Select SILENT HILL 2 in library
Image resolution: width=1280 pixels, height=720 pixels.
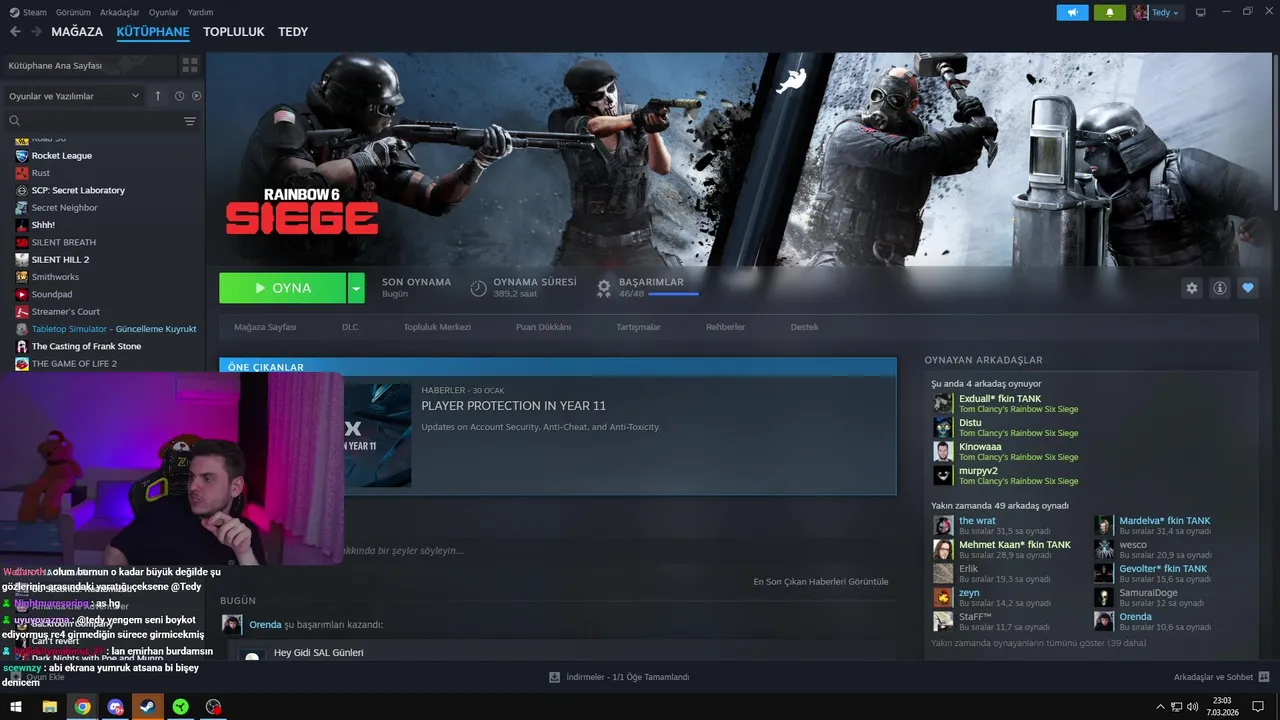pyautogui.click(x=60, y=260)
